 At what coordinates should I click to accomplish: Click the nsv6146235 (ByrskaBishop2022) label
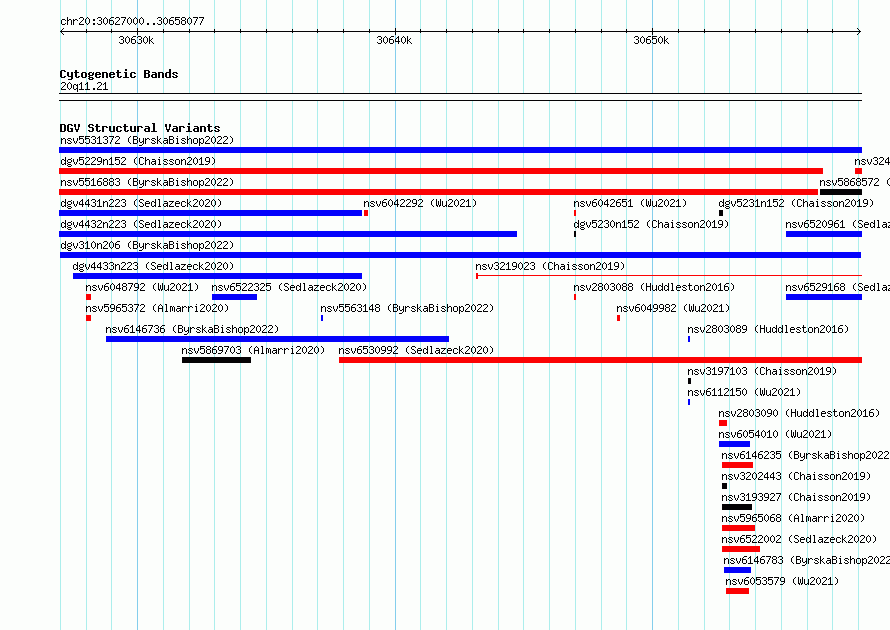[805, 455]
